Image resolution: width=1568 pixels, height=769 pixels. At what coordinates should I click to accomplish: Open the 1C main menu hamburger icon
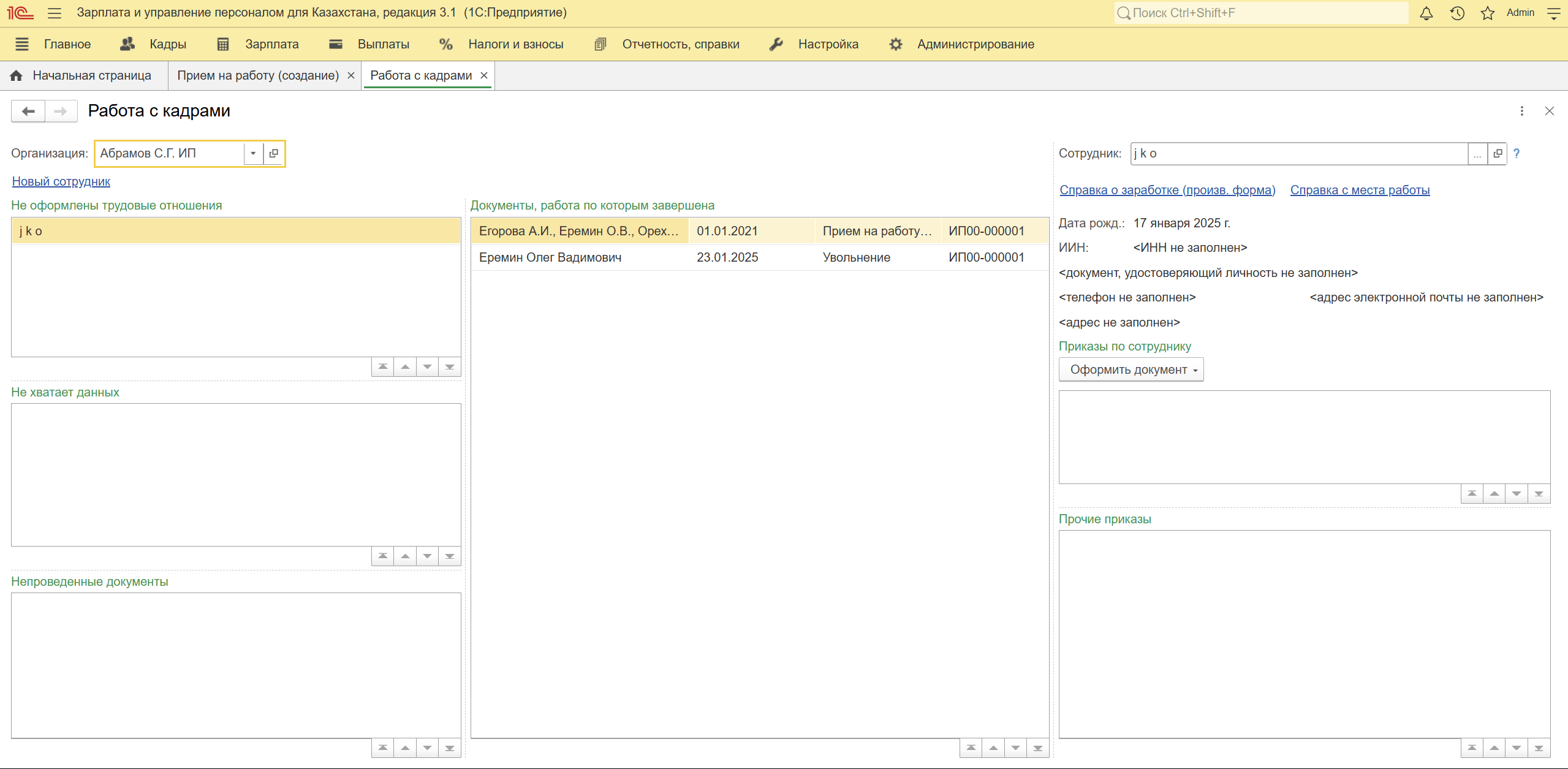coord(55,13)
